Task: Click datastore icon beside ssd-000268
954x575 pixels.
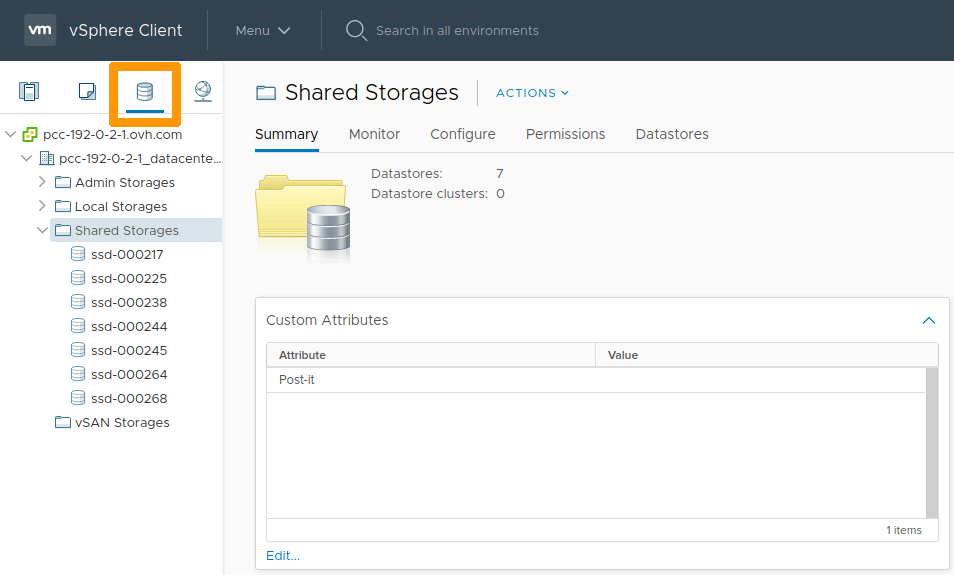Action: [x=78, y=398]
